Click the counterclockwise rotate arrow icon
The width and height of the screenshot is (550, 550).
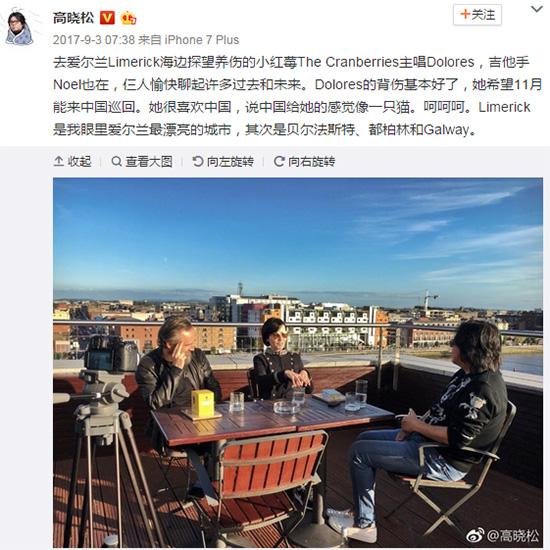(198, 161)
